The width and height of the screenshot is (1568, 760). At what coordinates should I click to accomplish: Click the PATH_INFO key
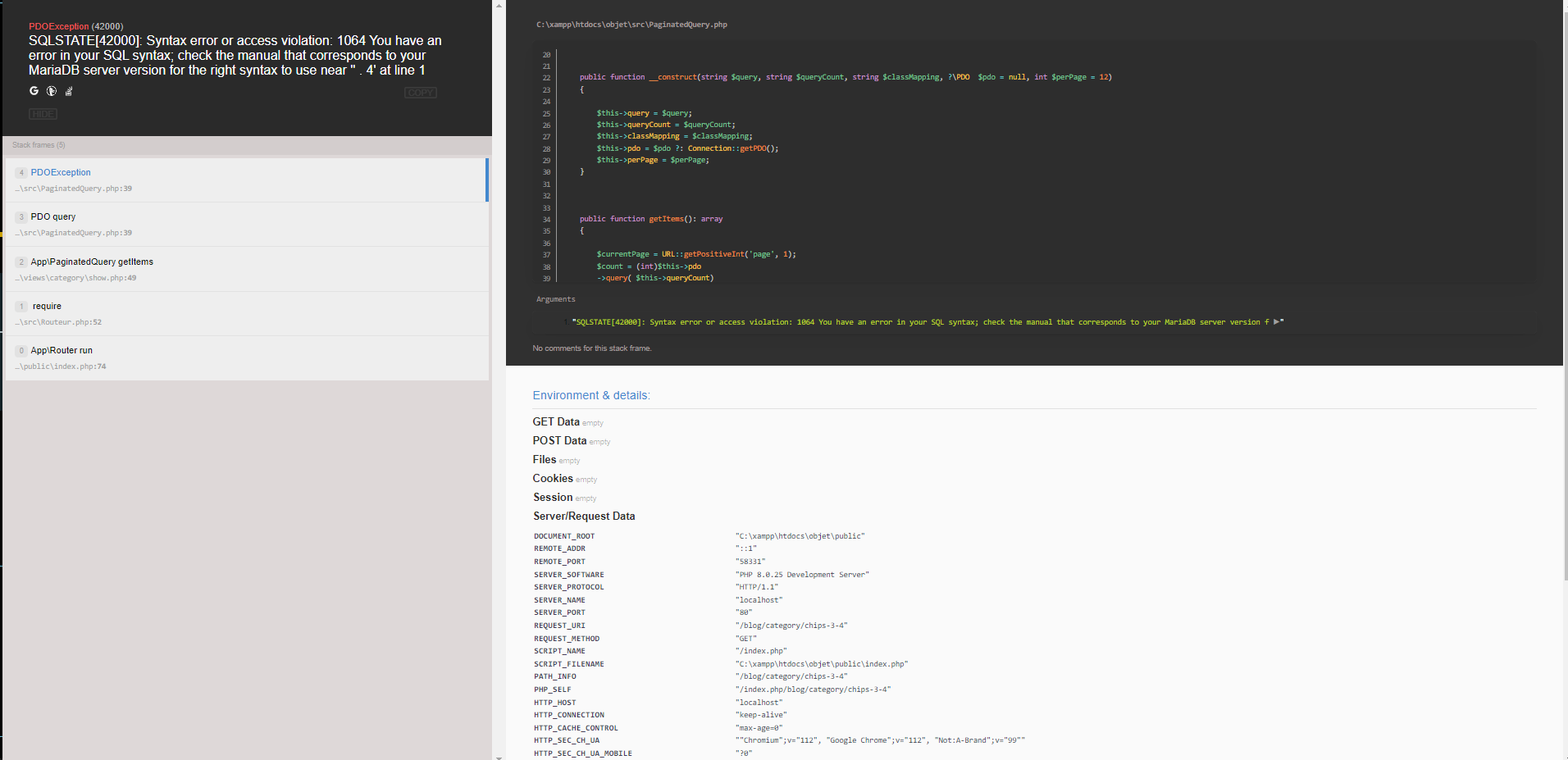(x=555, y=676)
